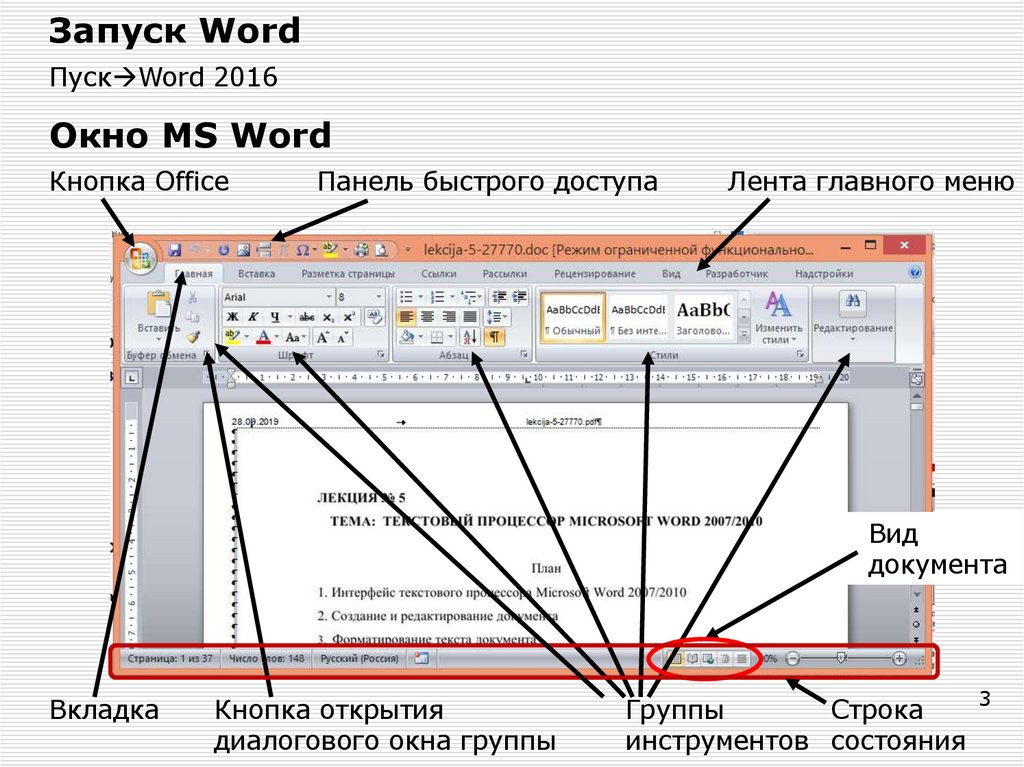Click the Repeat icon in Quick Access Toolbar
Screen dimensions: 1024x767
tap(223, 250)
